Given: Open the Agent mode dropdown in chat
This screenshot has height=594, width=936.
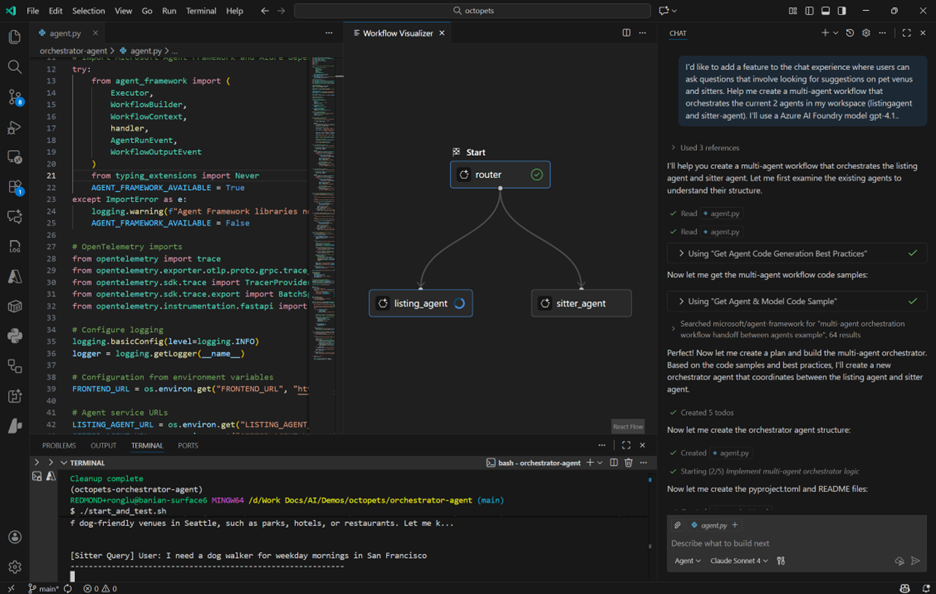Looking at the screenshot, I should tap(687, 561).
